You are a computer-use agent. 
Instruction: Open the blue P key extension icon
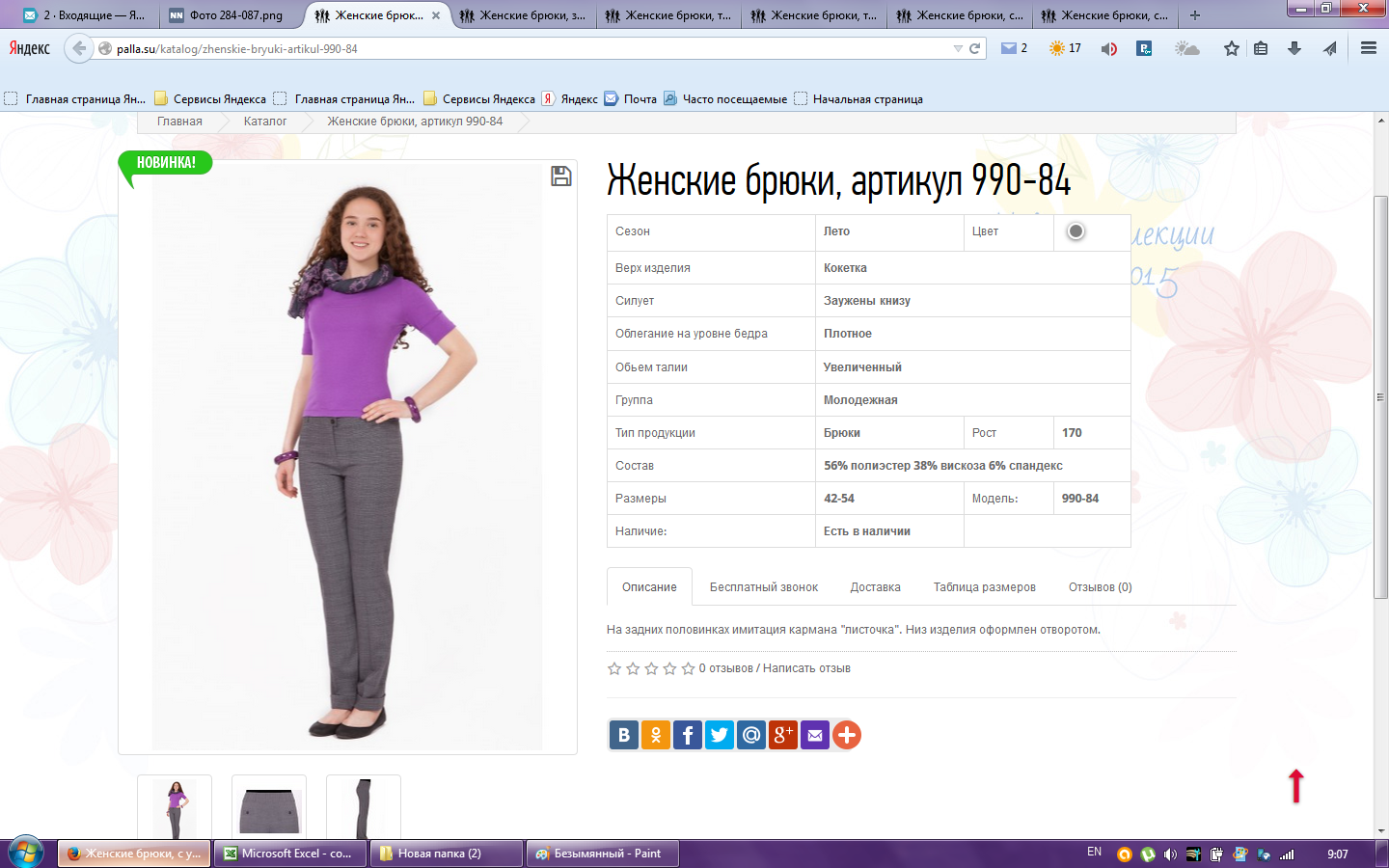point(1144,48)
